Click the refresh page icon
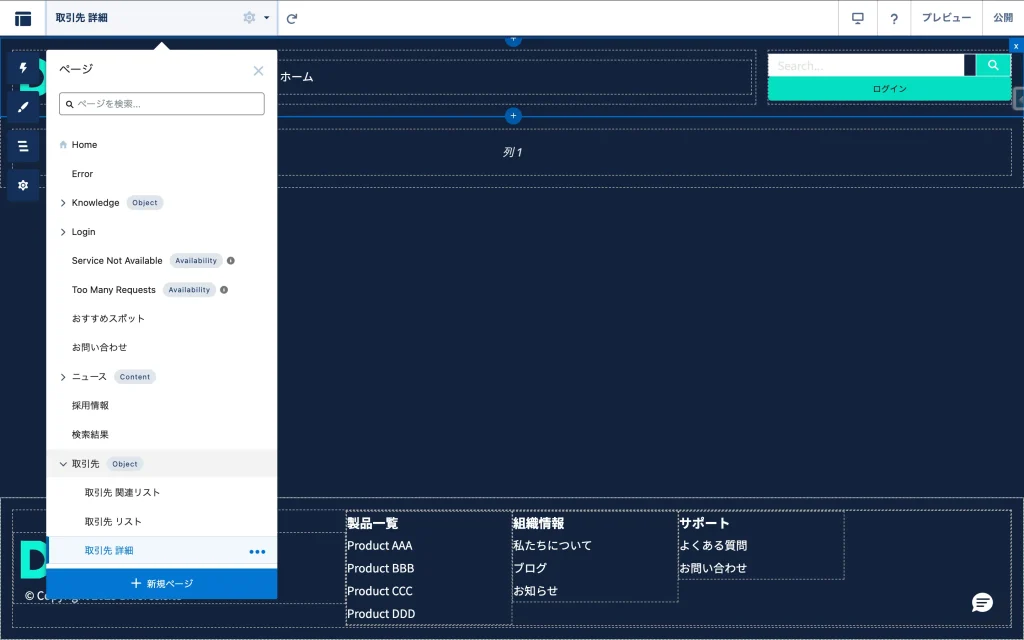The image size is (1024, 640). pos(292,18)
